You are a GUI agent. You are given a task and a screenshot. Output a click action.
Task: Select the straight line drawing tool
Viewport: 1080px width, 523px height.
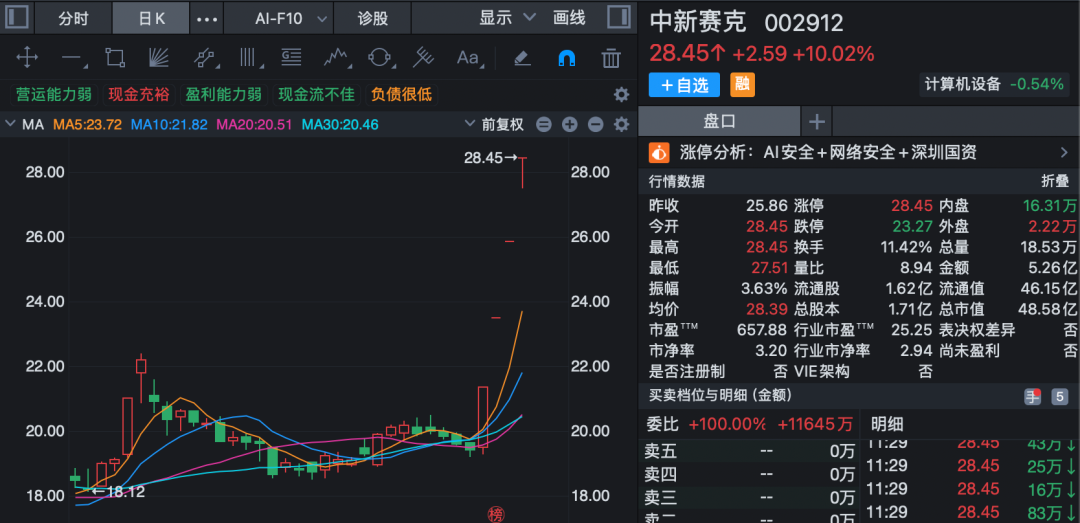click(72, 58)
